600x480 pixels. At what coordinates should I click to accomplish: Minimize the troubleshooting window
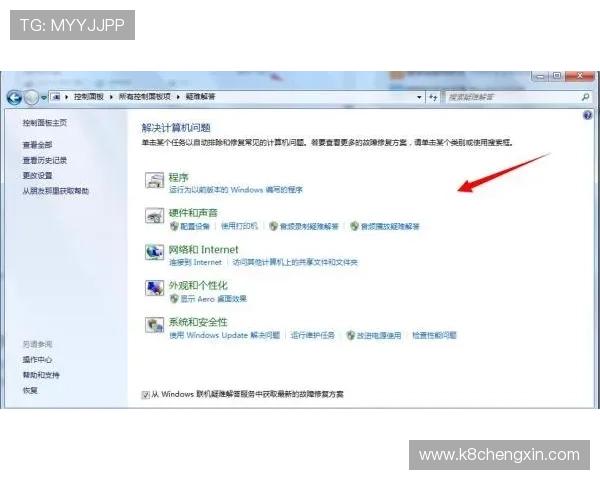[x=540, y=76]
